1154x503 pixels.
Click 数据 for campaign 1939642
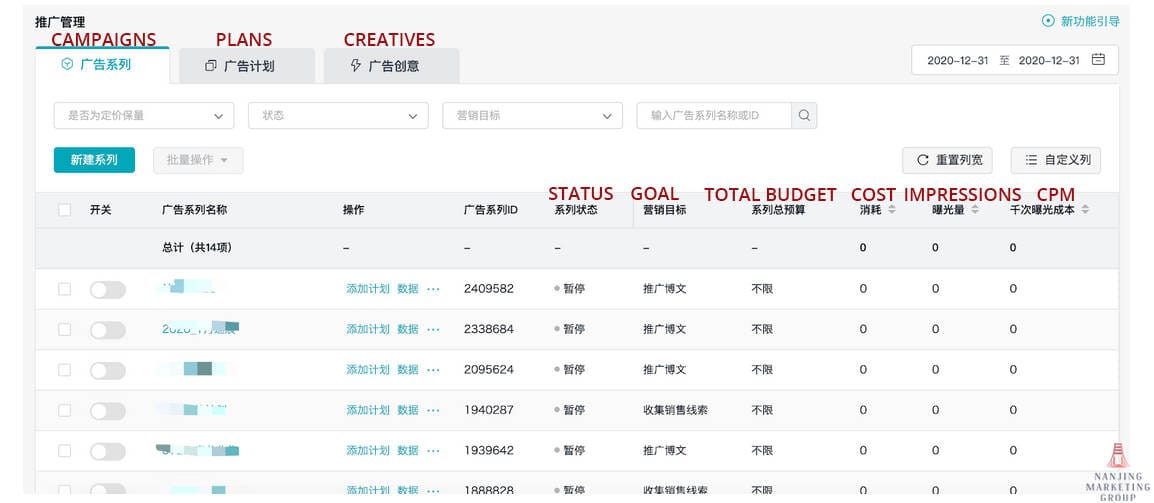point(408,451)
